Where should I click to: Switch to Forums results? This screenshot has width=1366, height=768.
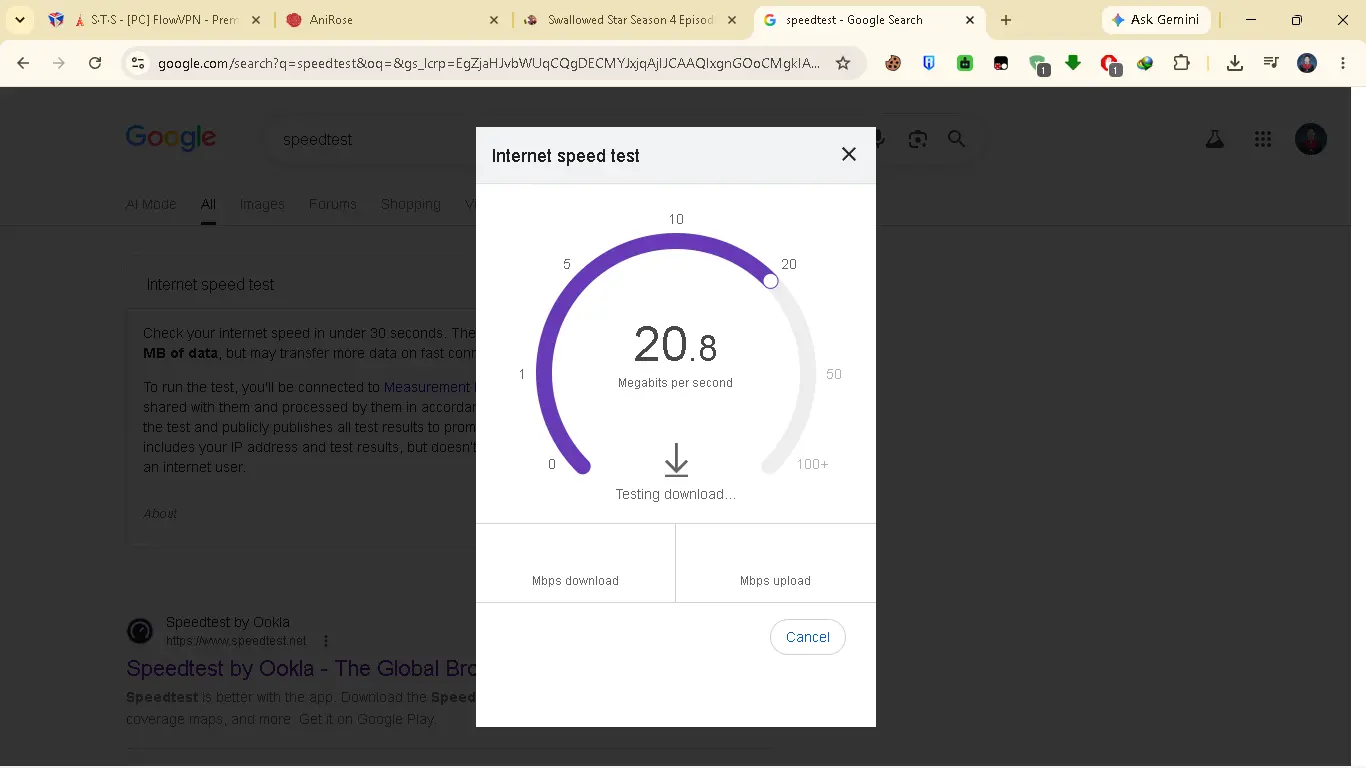click(333, 204)
